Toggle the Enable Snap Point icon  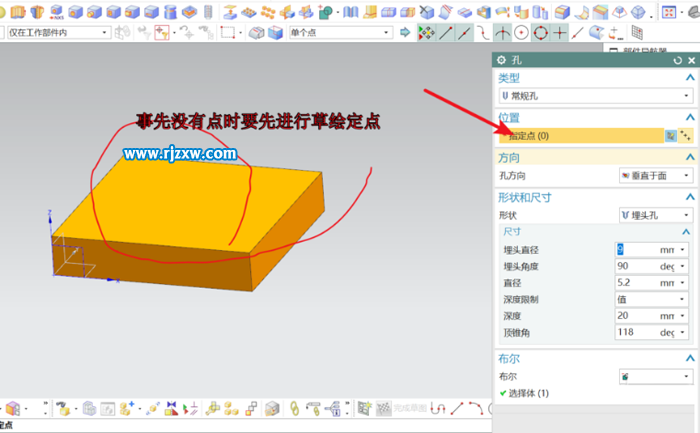[426, 33]
